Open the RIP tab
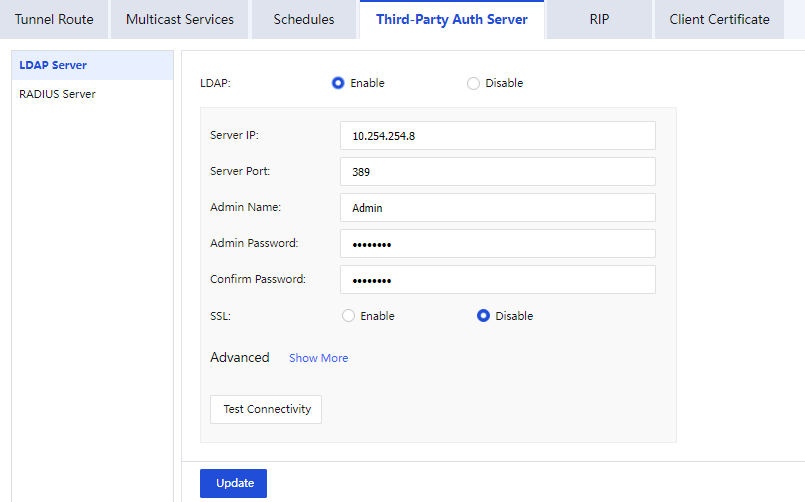Viewport: 805px width, 502px height. click(599, 19)
